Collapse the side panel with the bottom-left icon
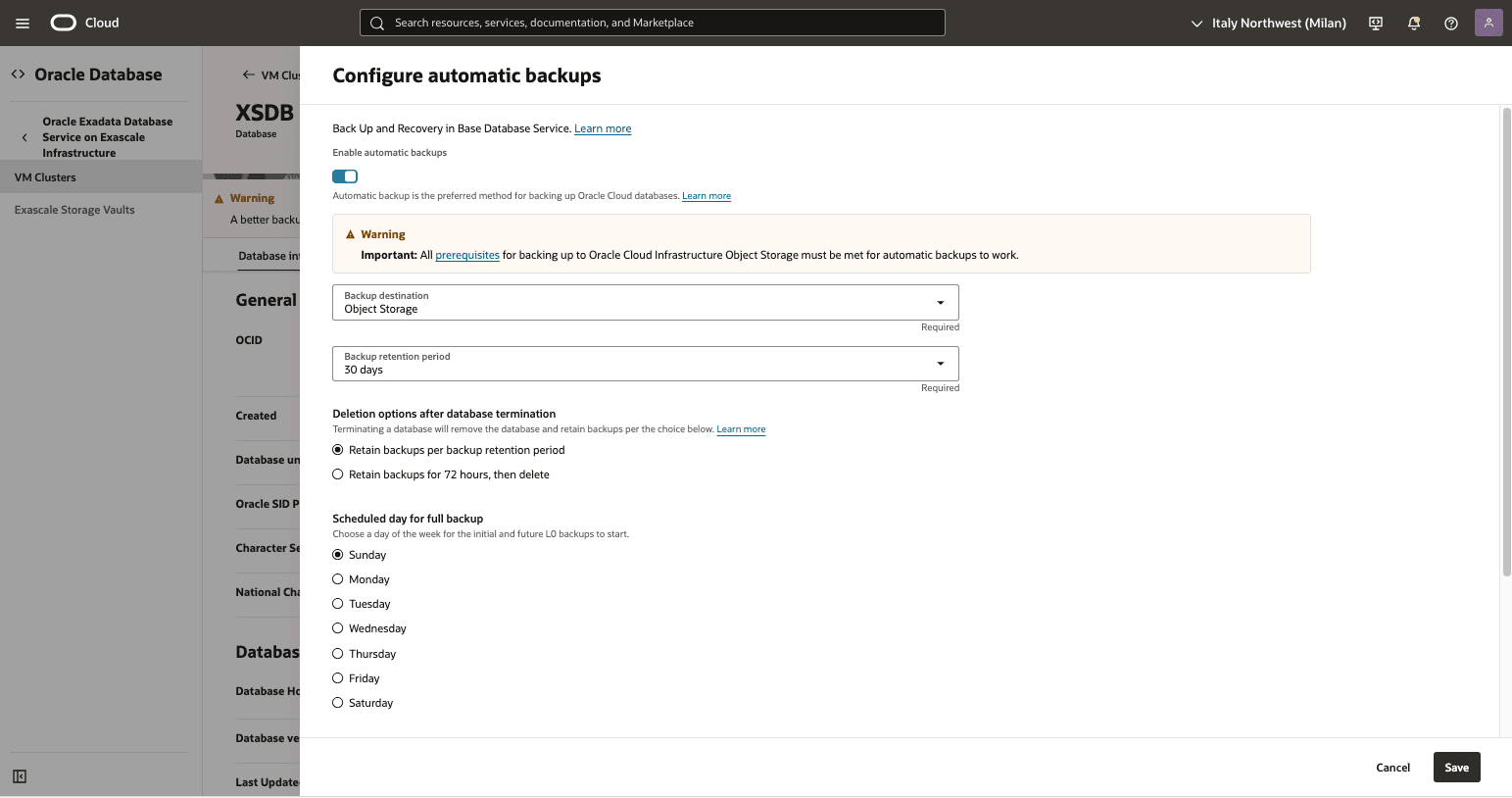1512x798 pixels. [x=19, y=775]
